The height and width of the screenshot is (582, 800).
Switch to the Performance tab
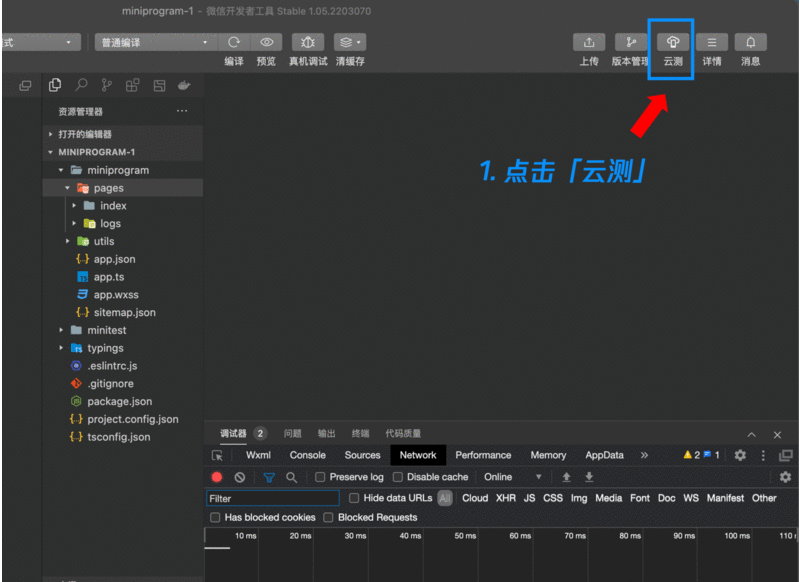point(483,455)
